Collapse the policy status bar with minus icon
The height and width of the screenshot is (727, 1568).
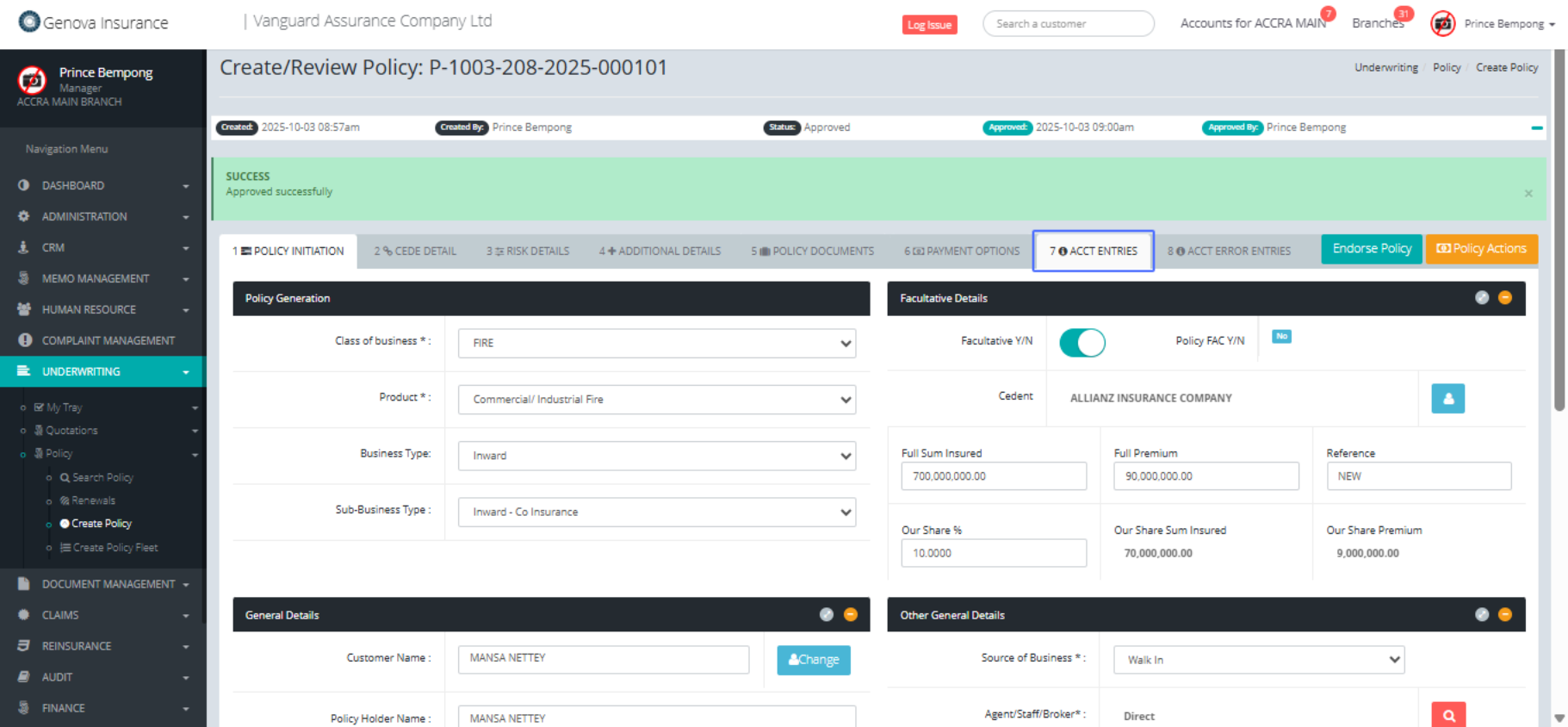(x=1536, y=127)
